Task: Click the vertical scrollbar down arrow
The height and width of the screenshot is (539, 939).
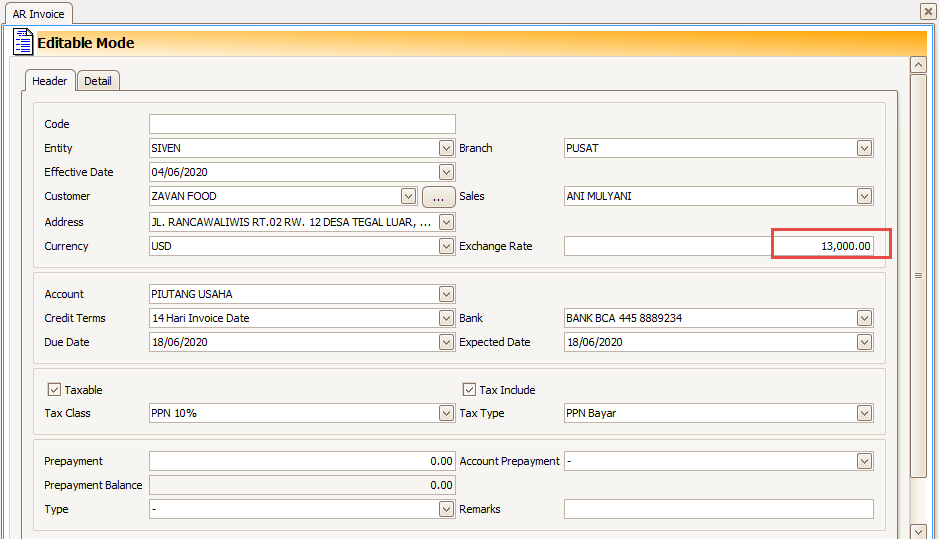Action: point(919,531)
